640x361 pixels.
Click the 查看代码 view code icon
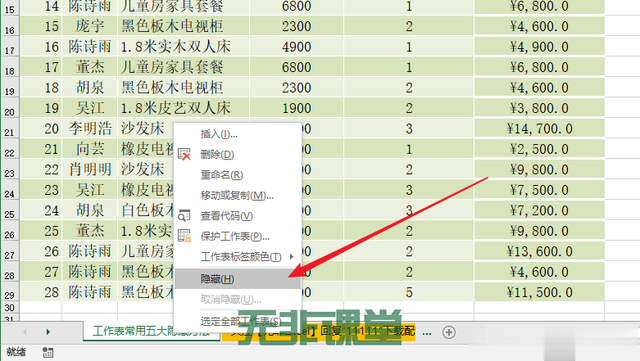[184, 216]
